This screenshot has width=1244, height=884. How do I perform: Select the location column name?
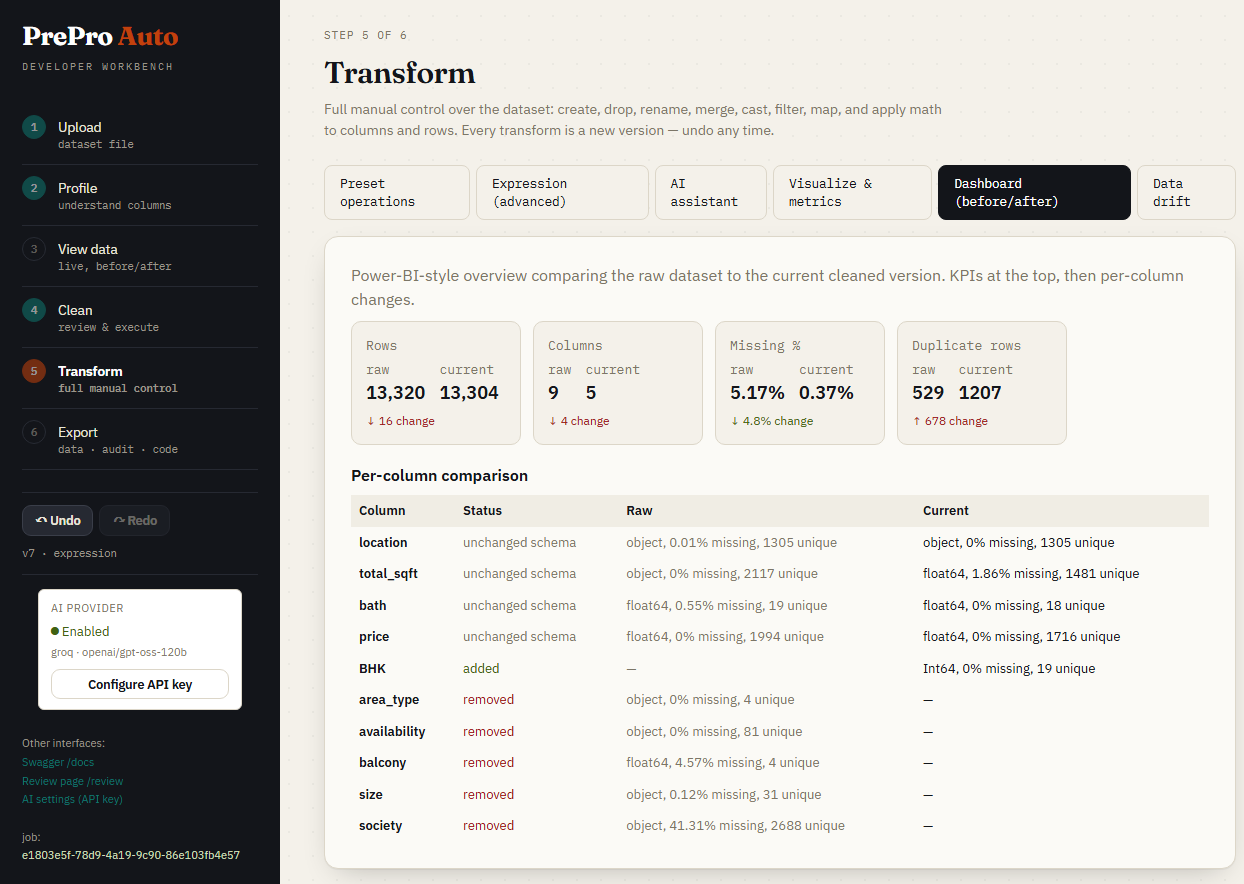click(383, 542)
